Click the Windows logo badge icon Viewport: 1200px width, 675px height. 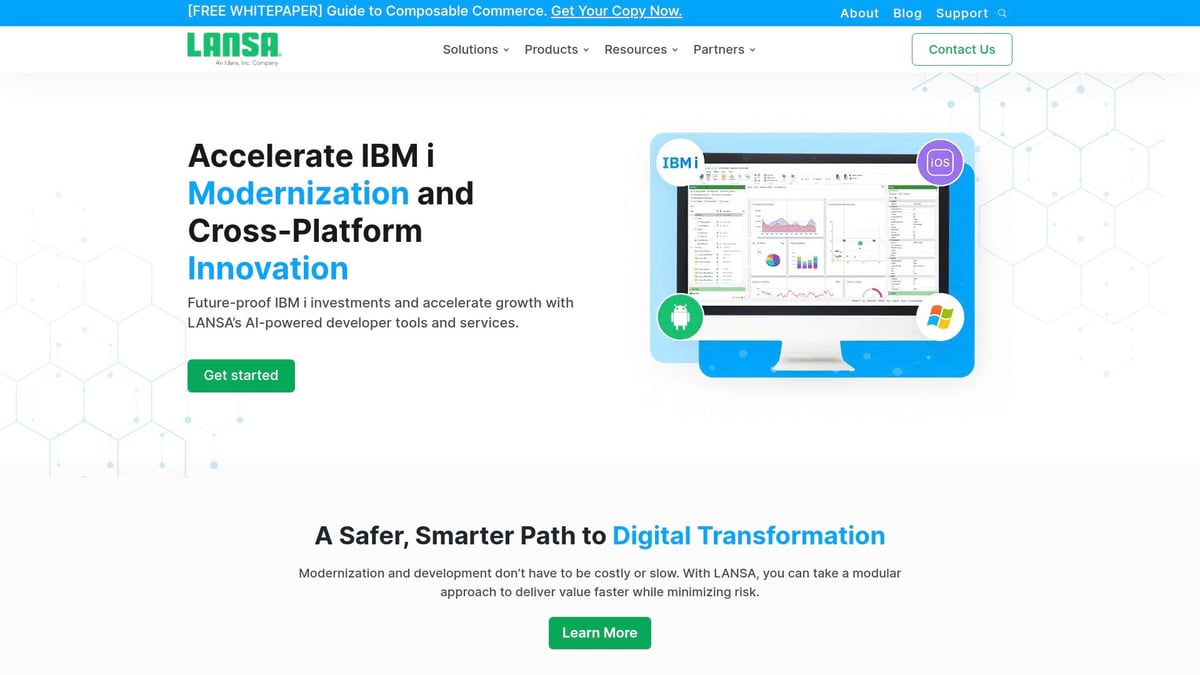(940, 317)
